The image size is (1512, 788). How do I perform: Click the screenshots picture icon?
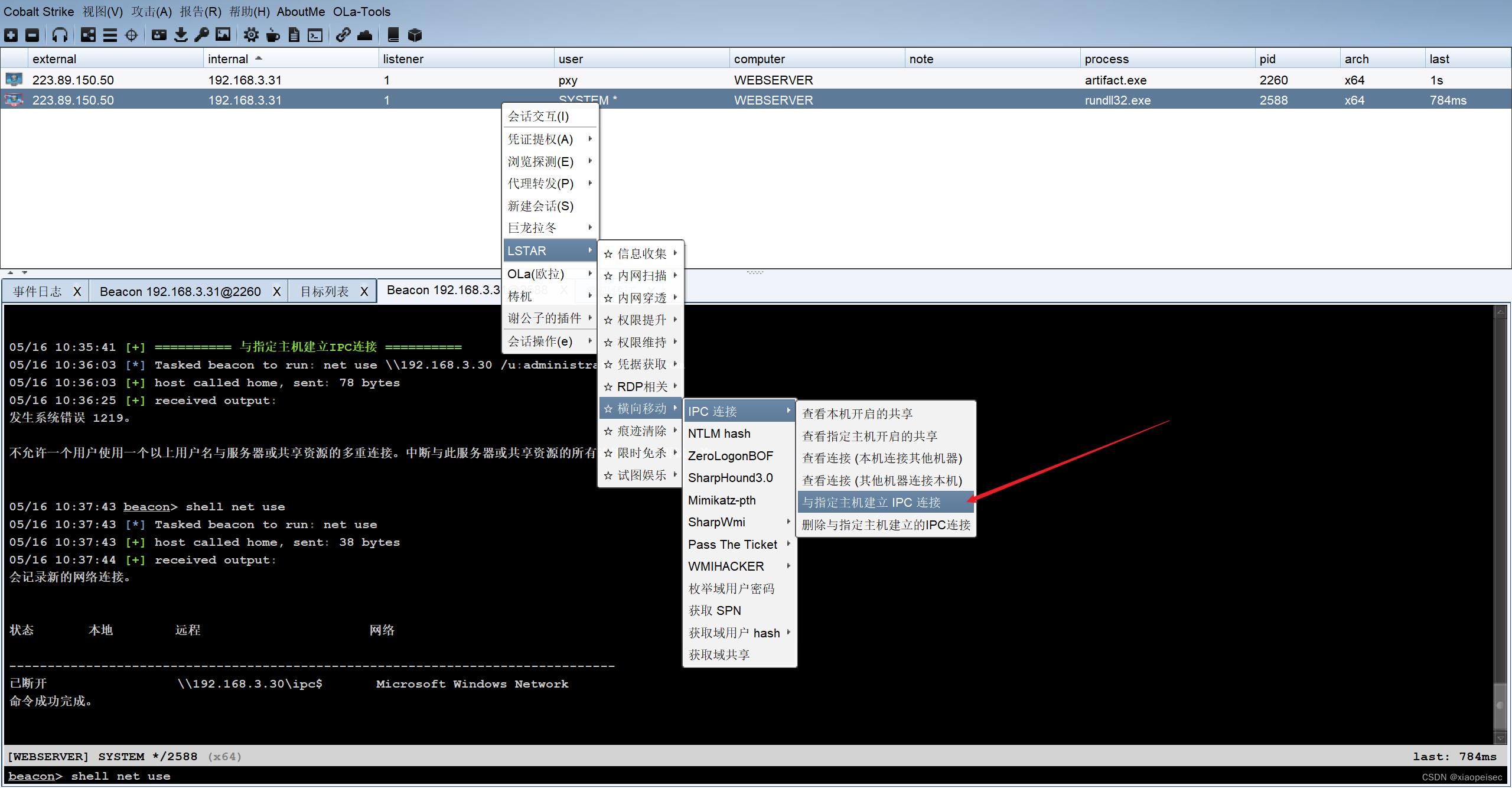[x=223, y=35]
